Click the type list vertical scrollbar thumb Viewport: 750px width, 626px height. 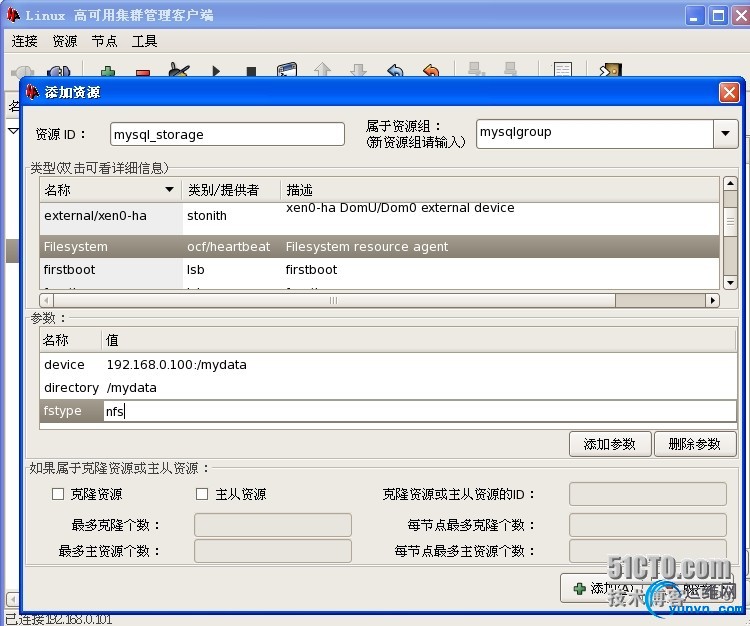pyautogui.click(x=730, y=221)
